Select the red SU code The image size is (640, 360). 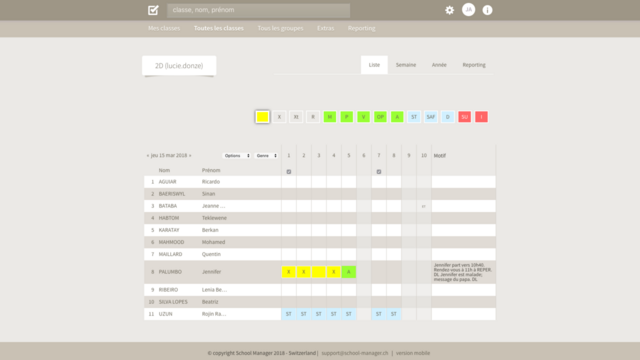(464, 117)
